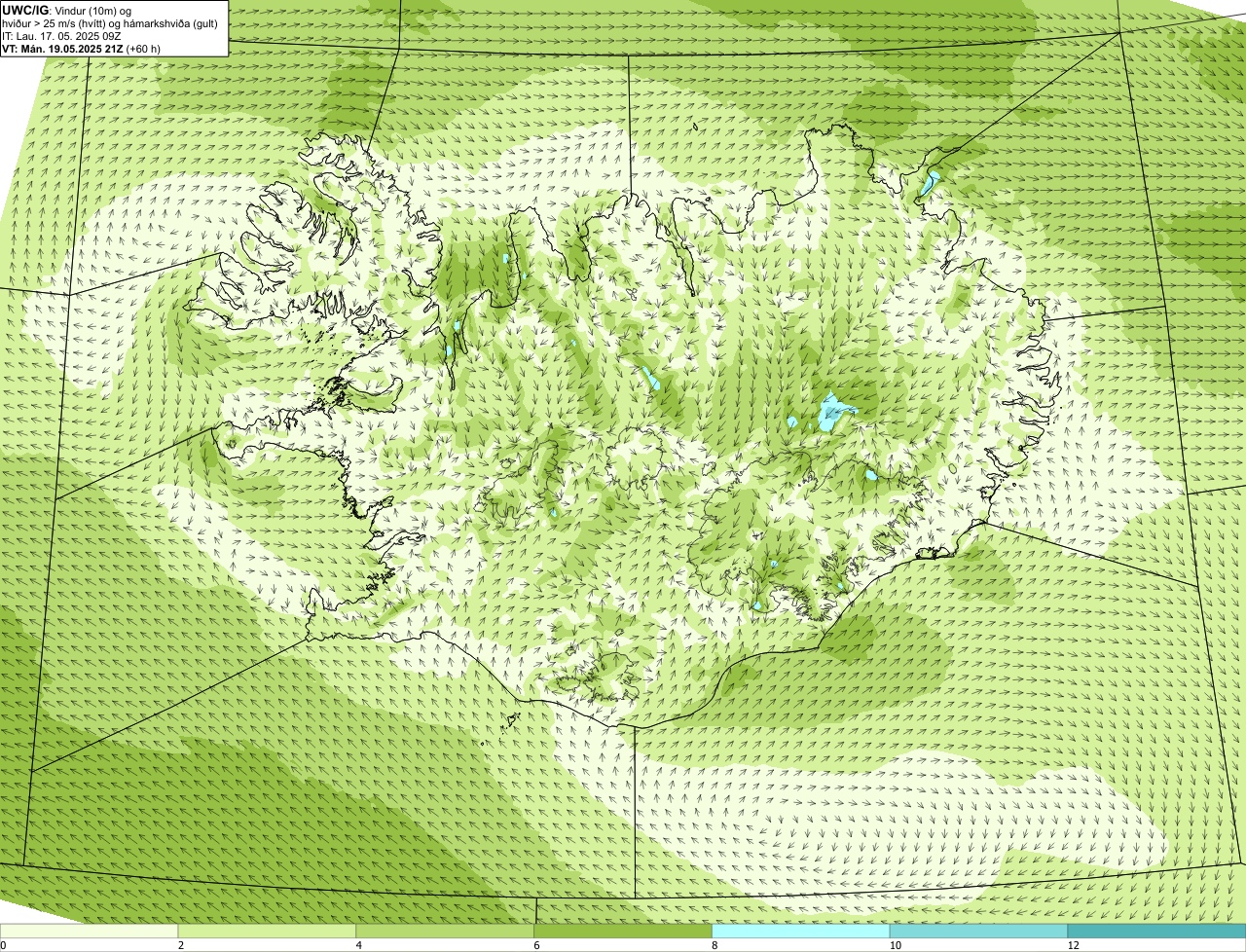The width and height of the screenshot is (1246, 952).
Task: Click the scale label '8'
Action: pyautogui.click(x=715, y=945)
